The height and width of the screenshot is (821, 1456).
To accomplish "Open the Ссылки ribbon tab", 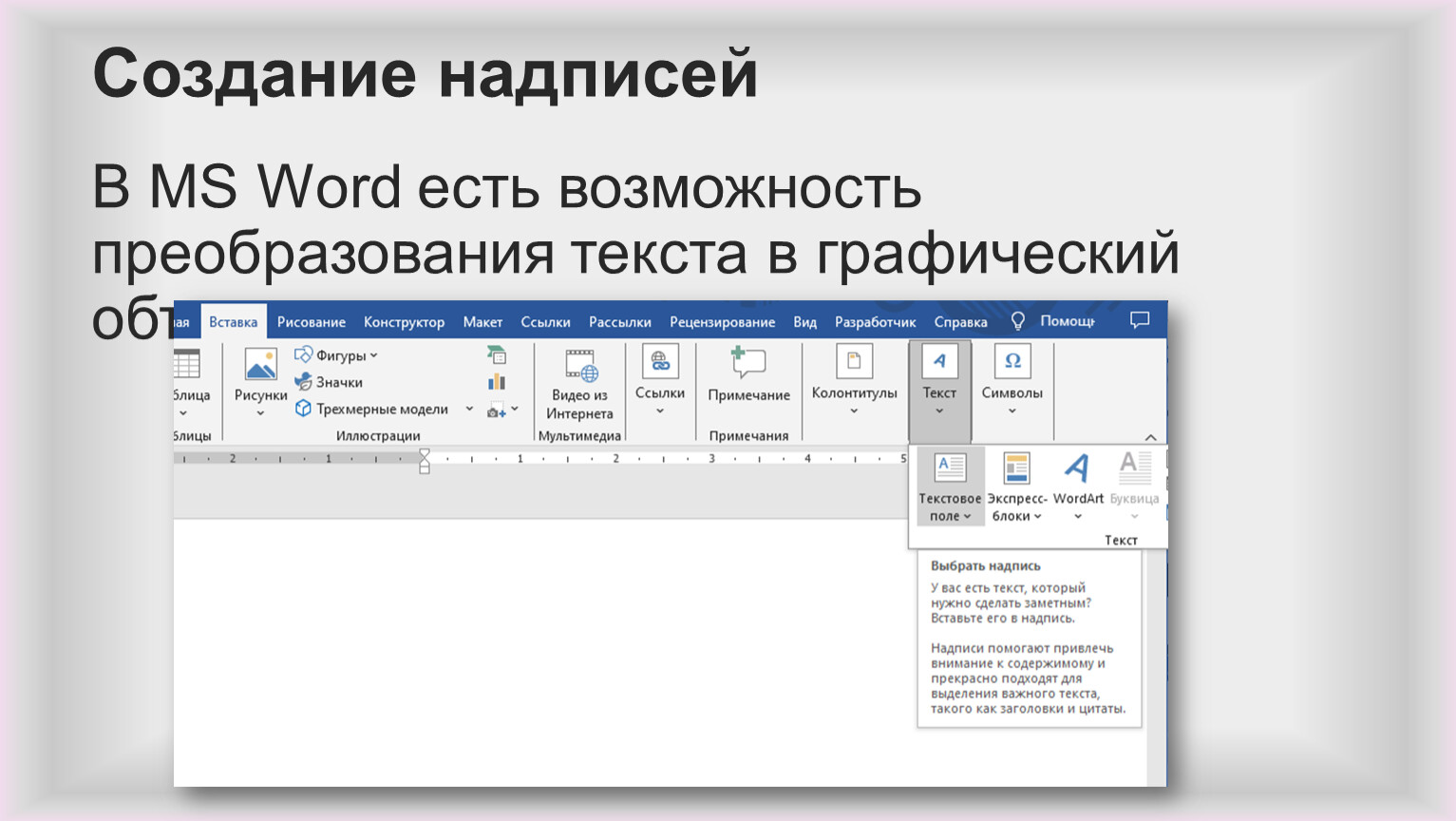I will pyautogui.click(x=545, y=322).
